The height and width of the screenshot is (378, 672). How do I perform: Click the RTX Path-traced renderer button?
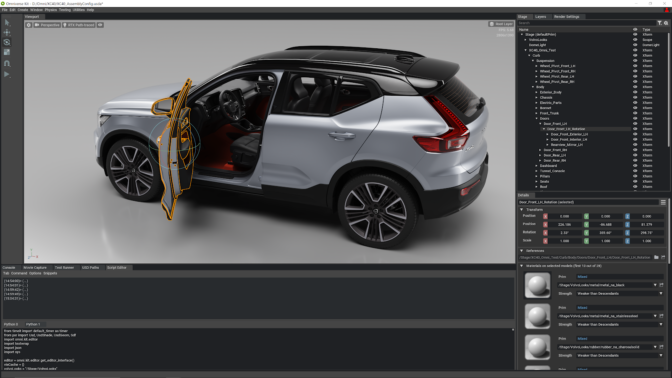[79, 25]
